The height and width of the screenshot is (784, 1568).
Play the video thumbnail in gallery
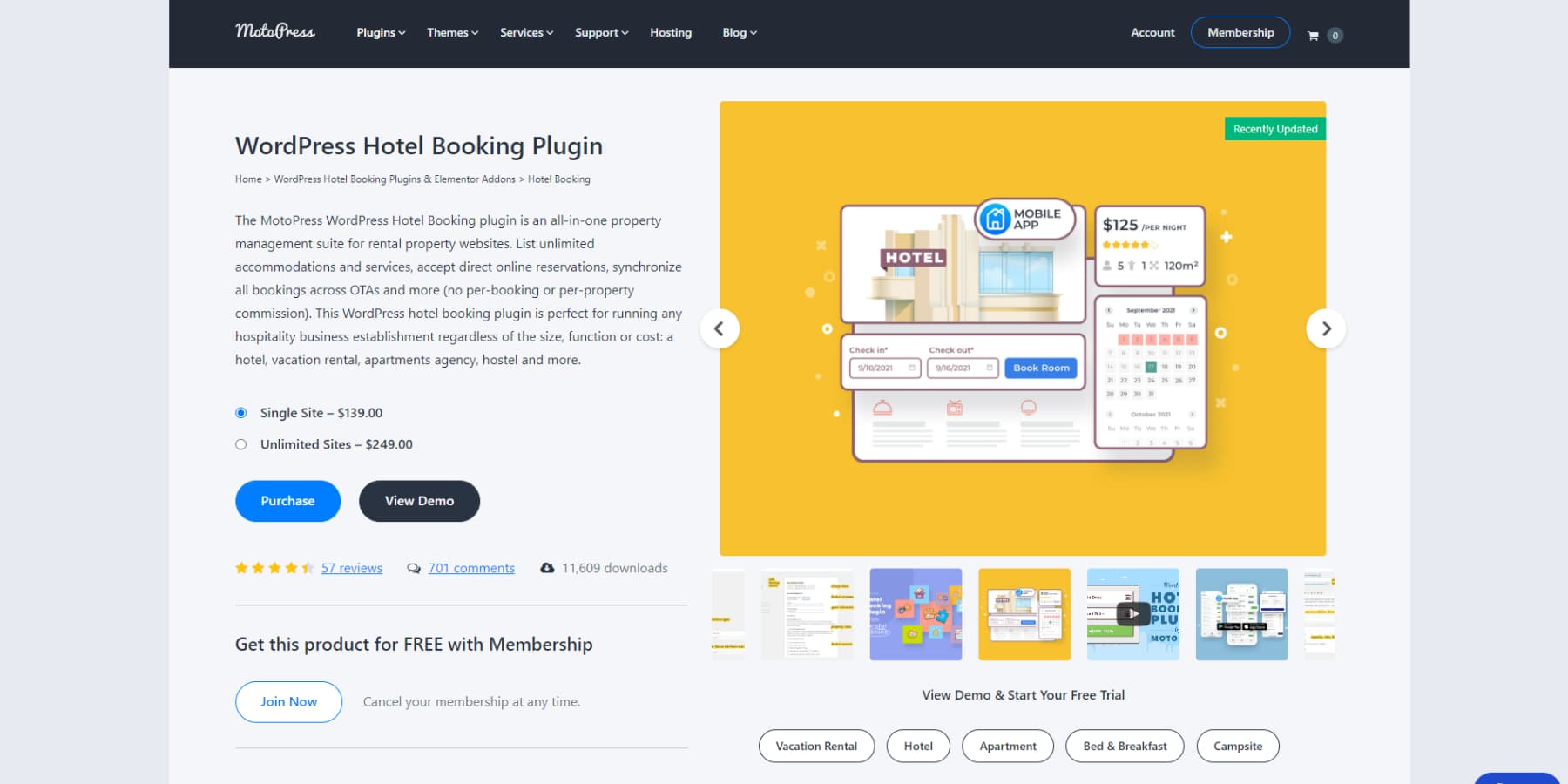(1133, 614)
